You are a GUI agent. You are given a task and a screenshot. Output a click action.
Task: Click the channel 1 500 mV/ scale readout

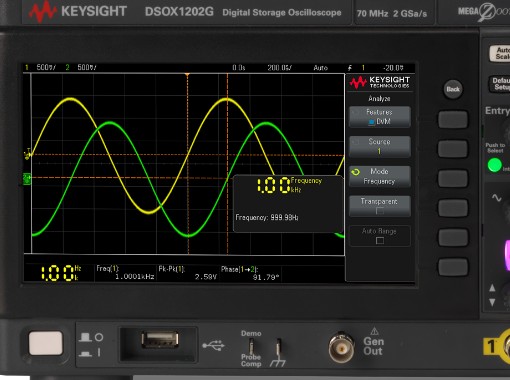(46, 67)
